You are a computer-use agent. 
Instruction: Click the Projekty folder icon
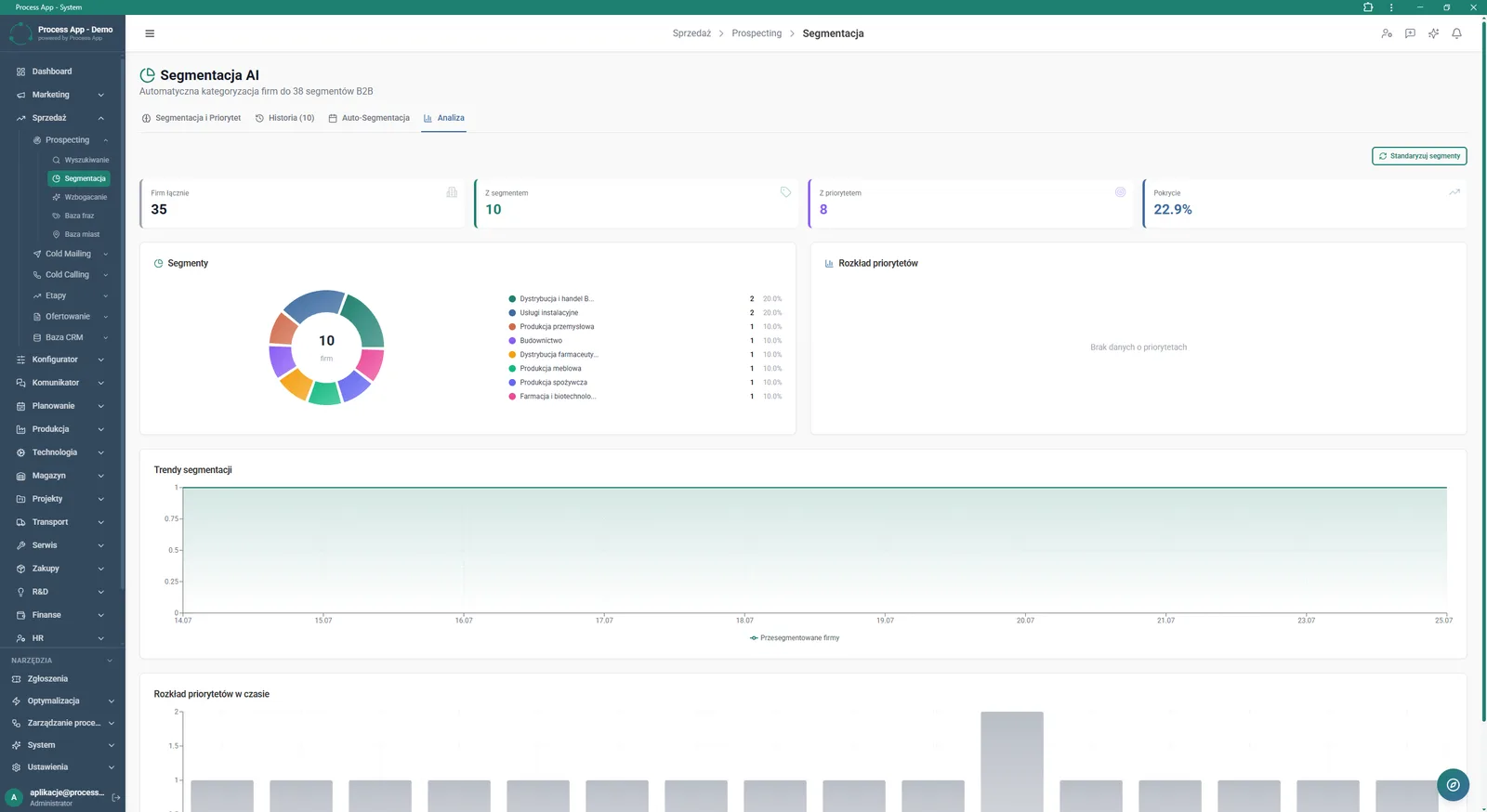click(x=20, y=499)
